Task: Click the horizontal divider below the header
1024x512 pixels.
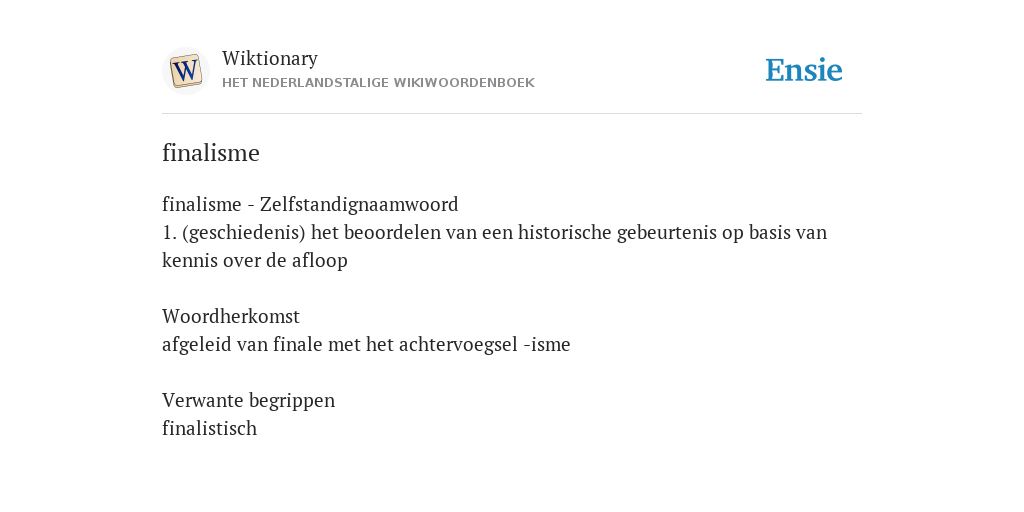Action: 512,114
